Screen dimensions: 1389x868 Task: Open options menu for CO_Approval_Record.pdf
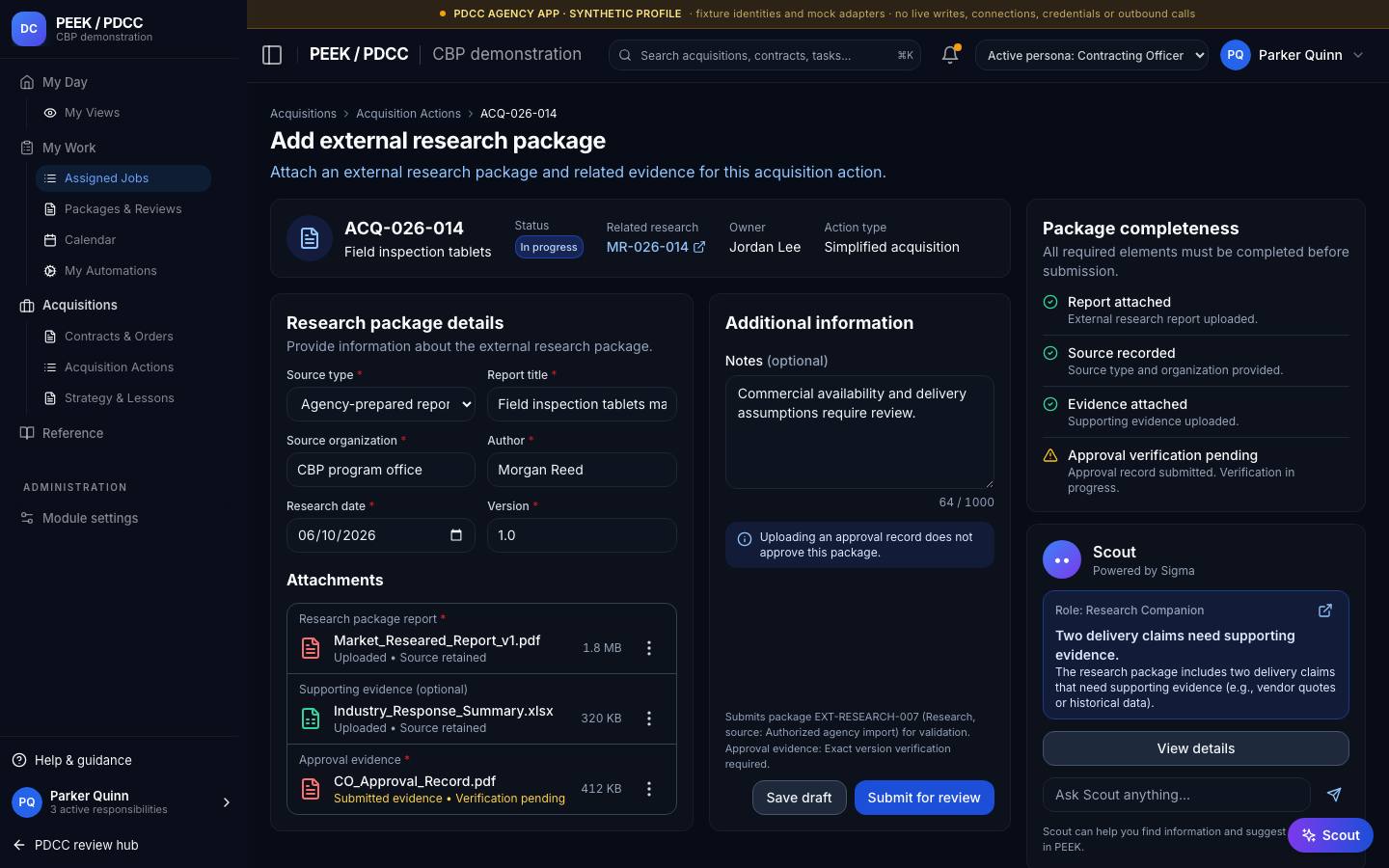(649, 789)
